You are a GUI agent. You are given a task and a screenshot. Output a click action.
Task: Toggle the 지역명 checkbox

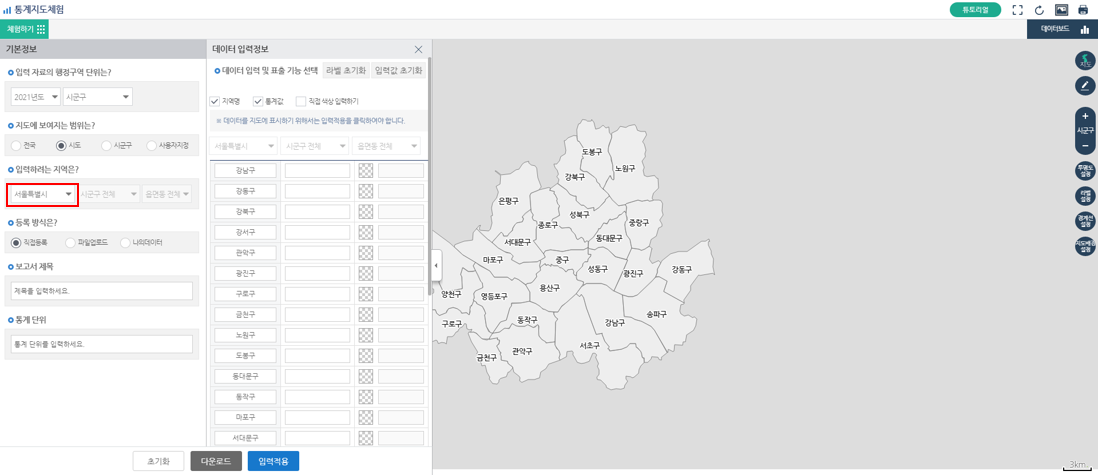(216, 101)
